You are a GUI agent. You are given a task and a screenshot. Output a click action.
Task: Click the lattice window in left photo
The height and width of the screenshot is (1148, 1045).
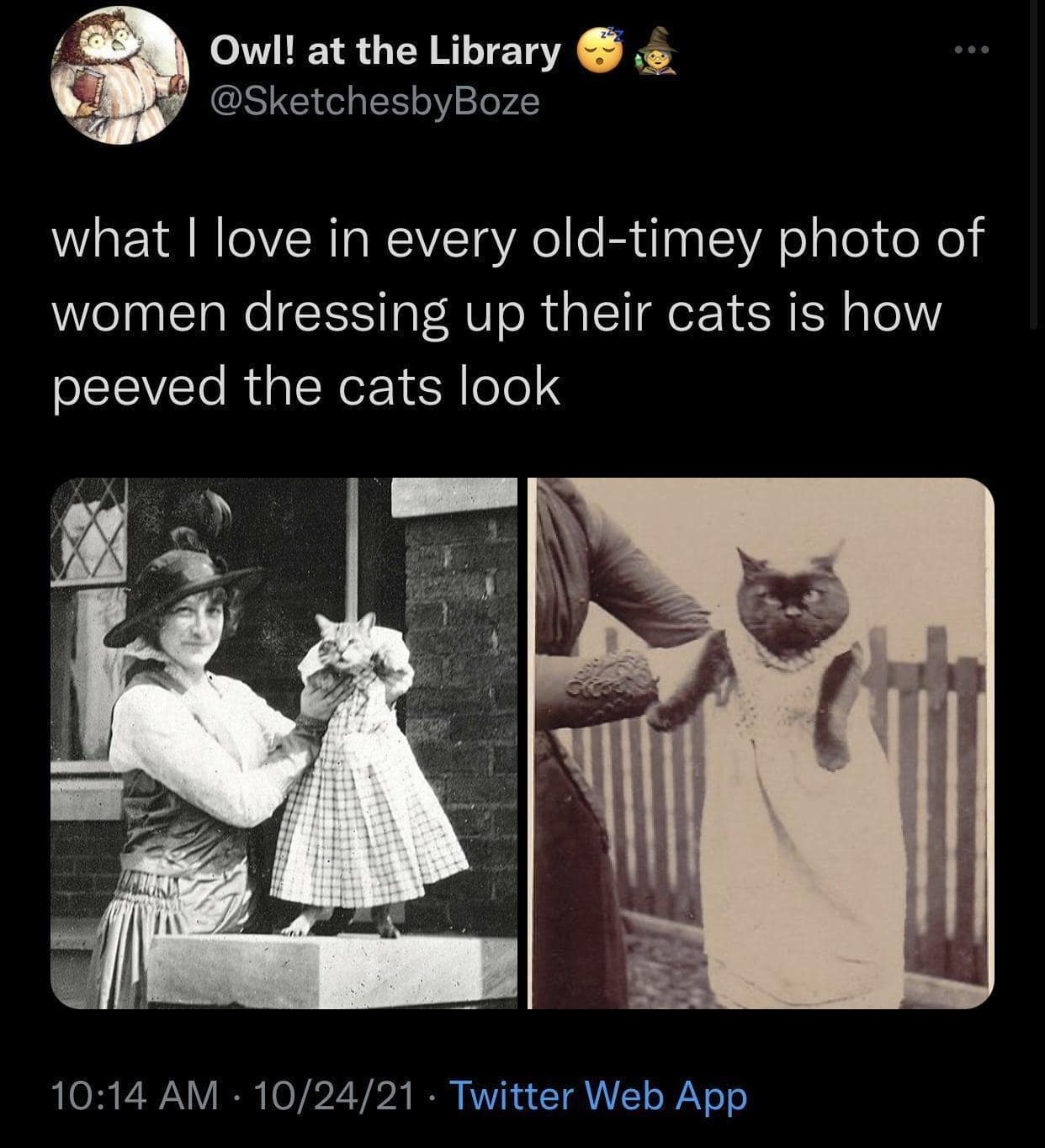tap(89, 532)
